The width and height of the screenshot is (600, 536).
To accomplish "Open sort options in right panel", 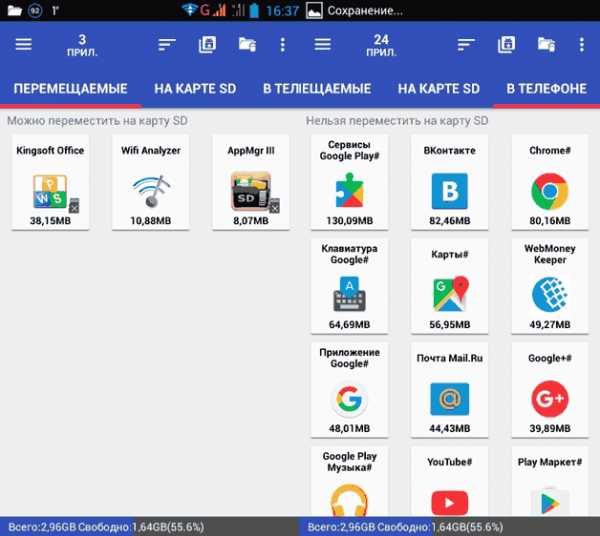I will coord(466,45).
